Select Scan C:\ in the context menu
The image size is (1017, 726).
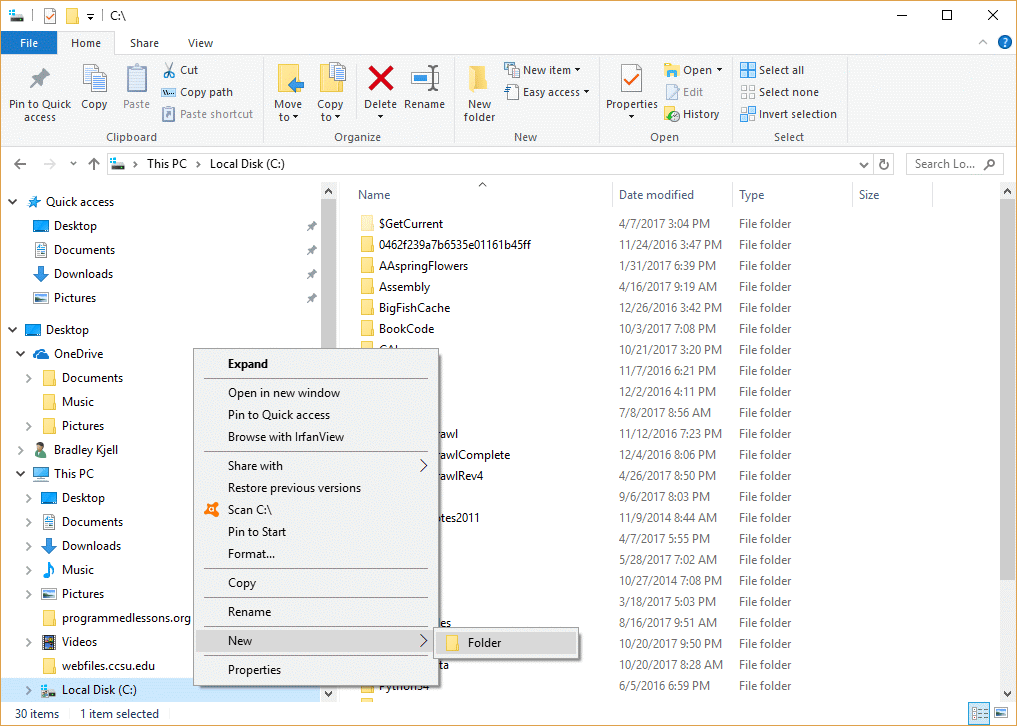coord(316,510)
